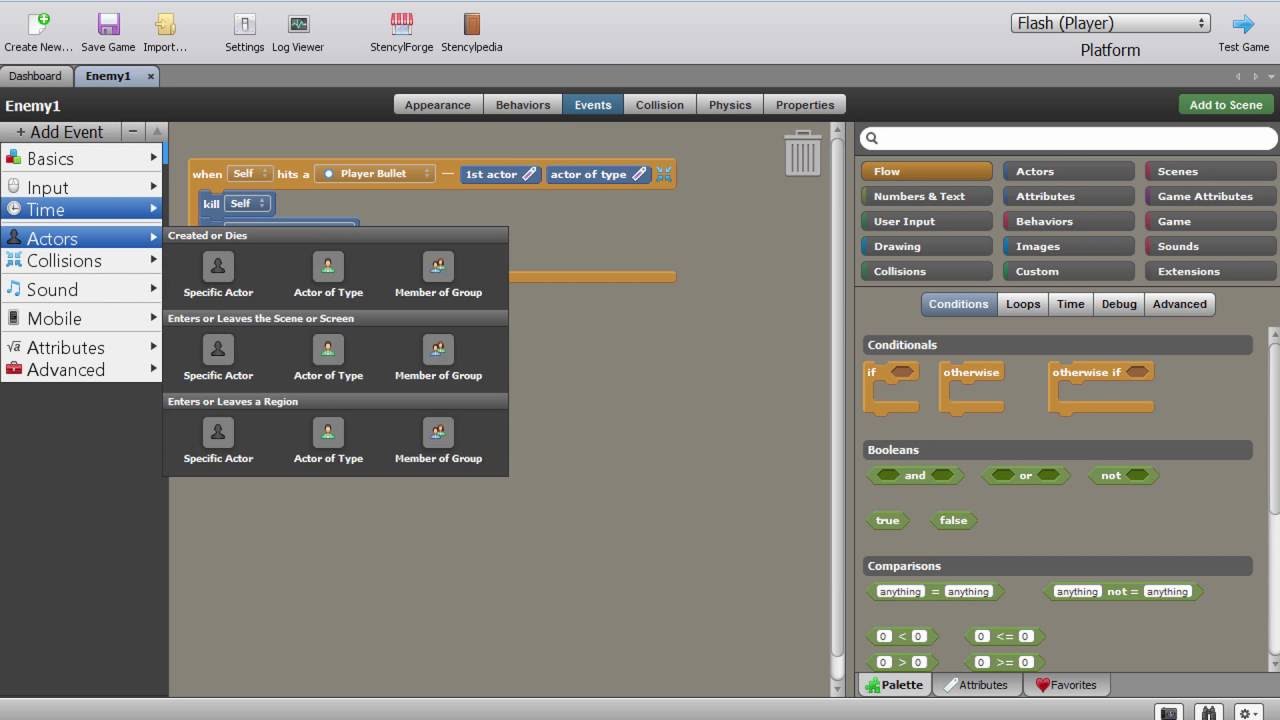1280x720 pixels.
Task: Select the 'if' conditional block
Action: (891, 387)
